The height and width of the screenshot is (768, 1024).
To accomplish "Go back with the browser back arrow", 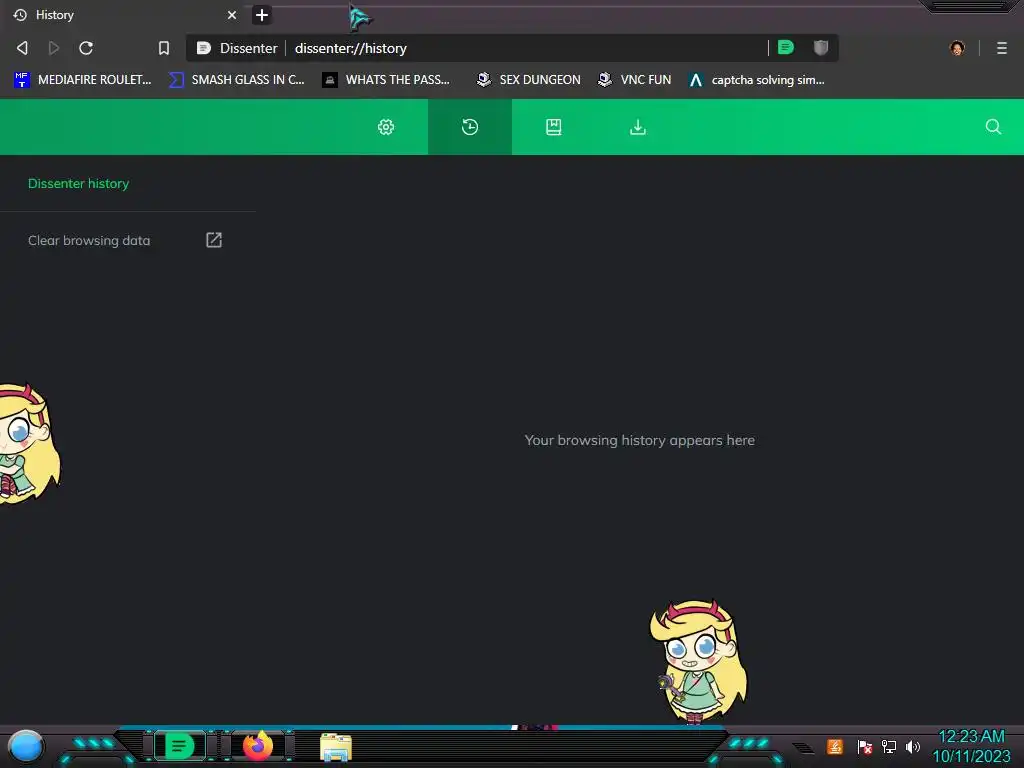I will coord(22,48).
